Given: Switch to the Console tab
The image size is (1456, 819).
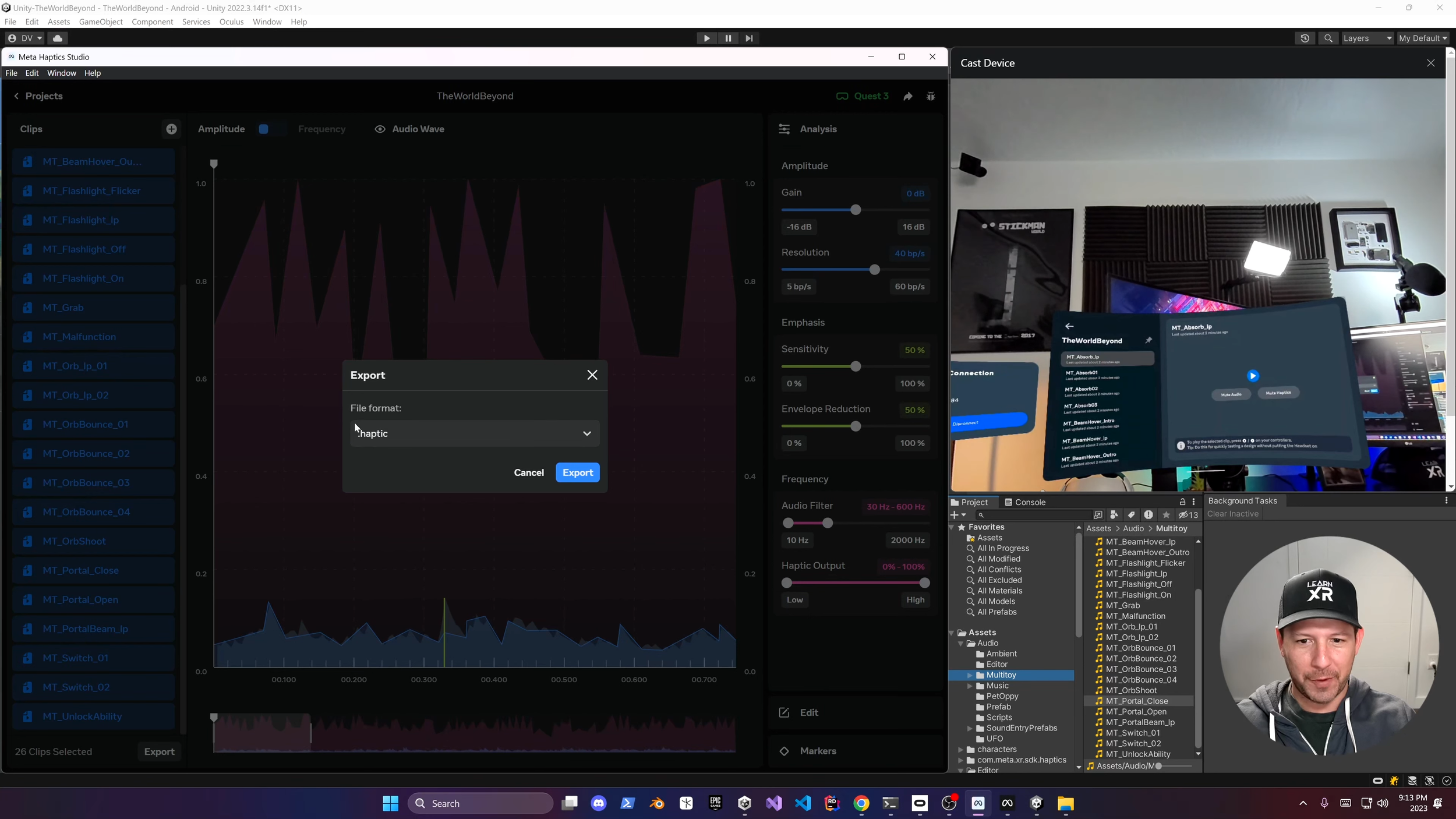Looking at the screenshot, I should click(1024, 502).
